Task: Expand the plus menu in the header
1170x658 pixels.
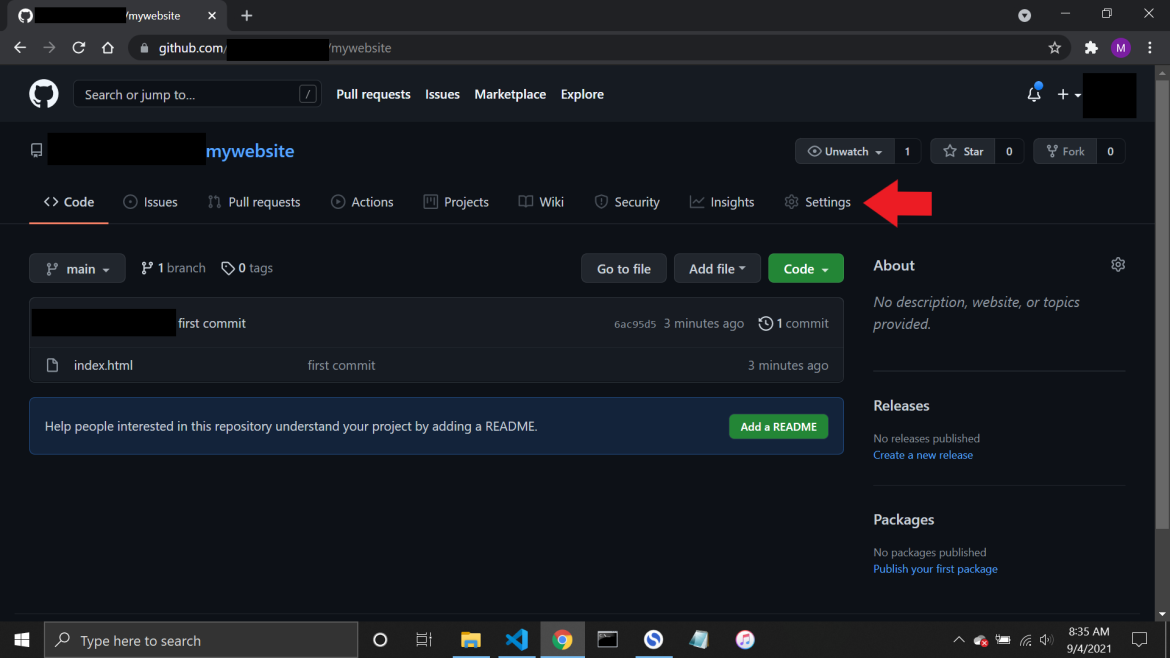Action: (x=1068, y=93)
